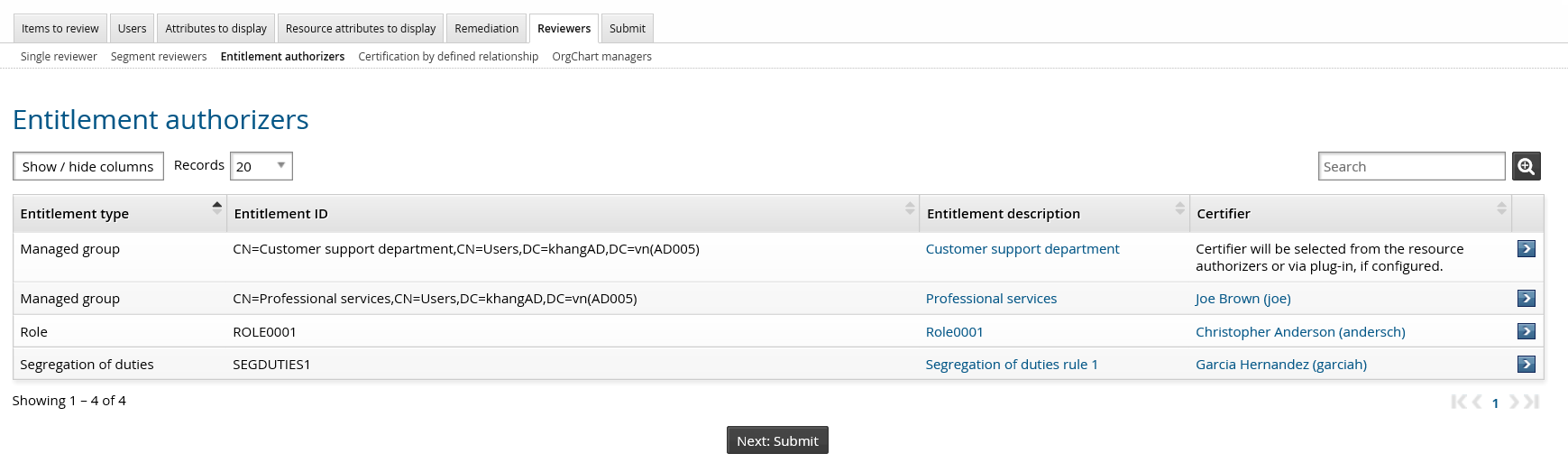Click the search magnifier icon button
The image size is (1568, 463).
[x=1526, y=166]
